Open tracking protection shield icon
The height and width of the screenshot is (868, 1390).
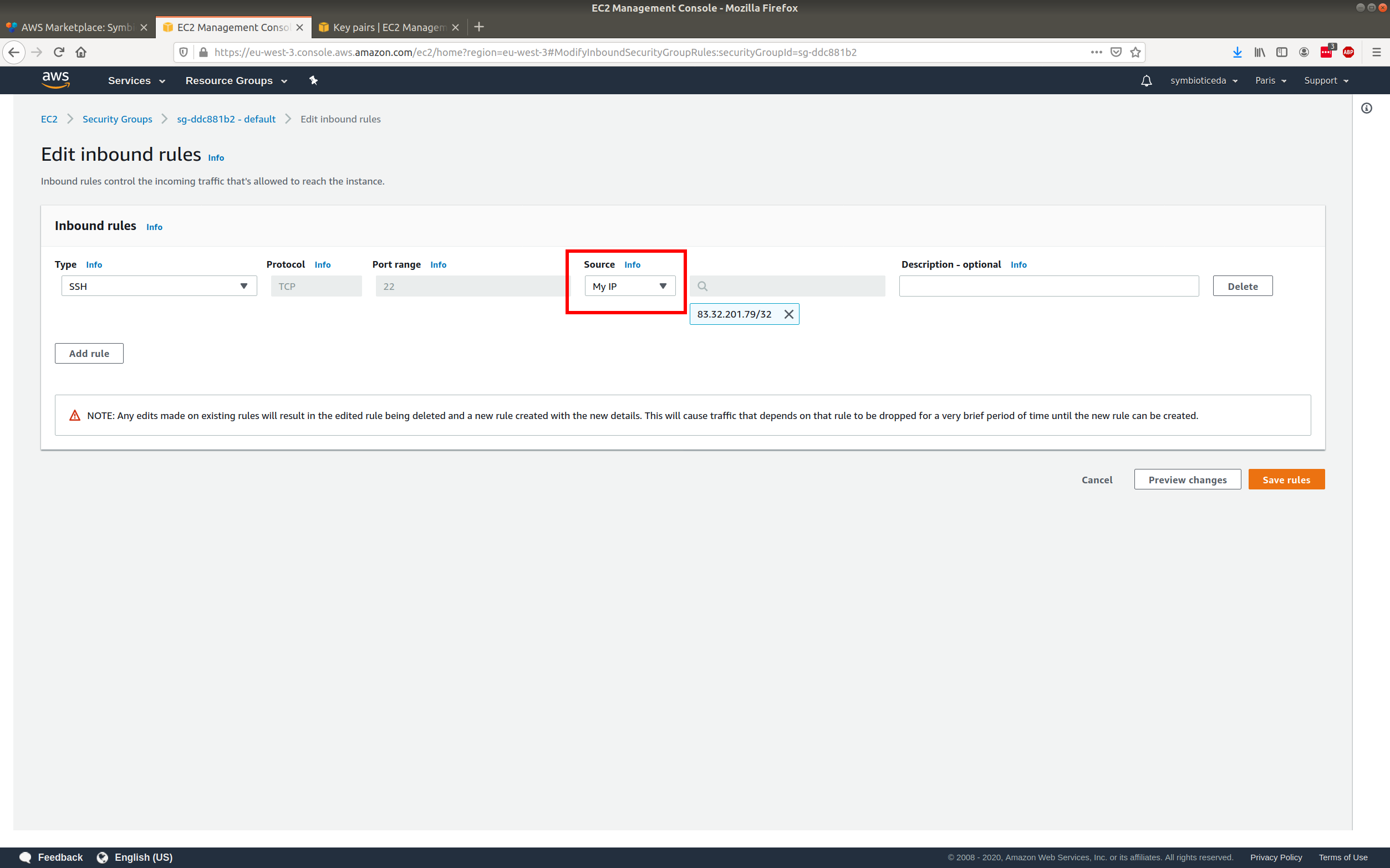pos(184,52)
